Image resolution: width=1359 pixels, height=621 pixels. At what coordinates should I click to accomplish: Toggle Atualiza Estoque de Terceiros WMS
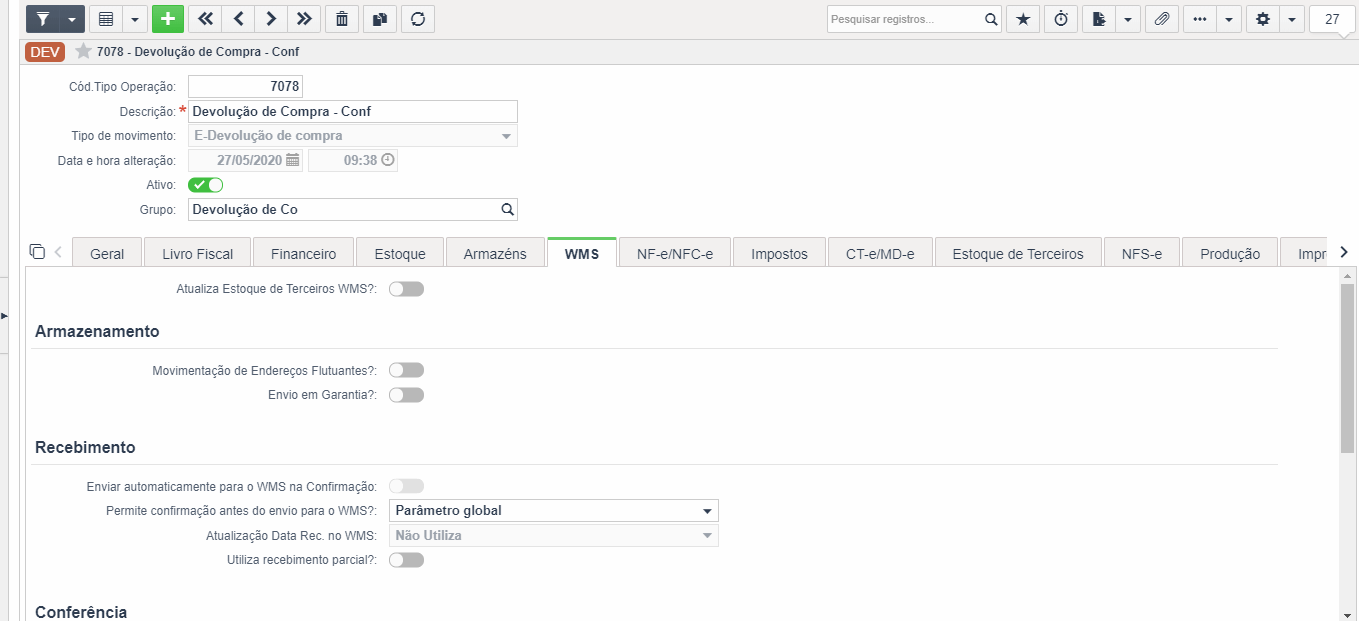coord(406,289)
